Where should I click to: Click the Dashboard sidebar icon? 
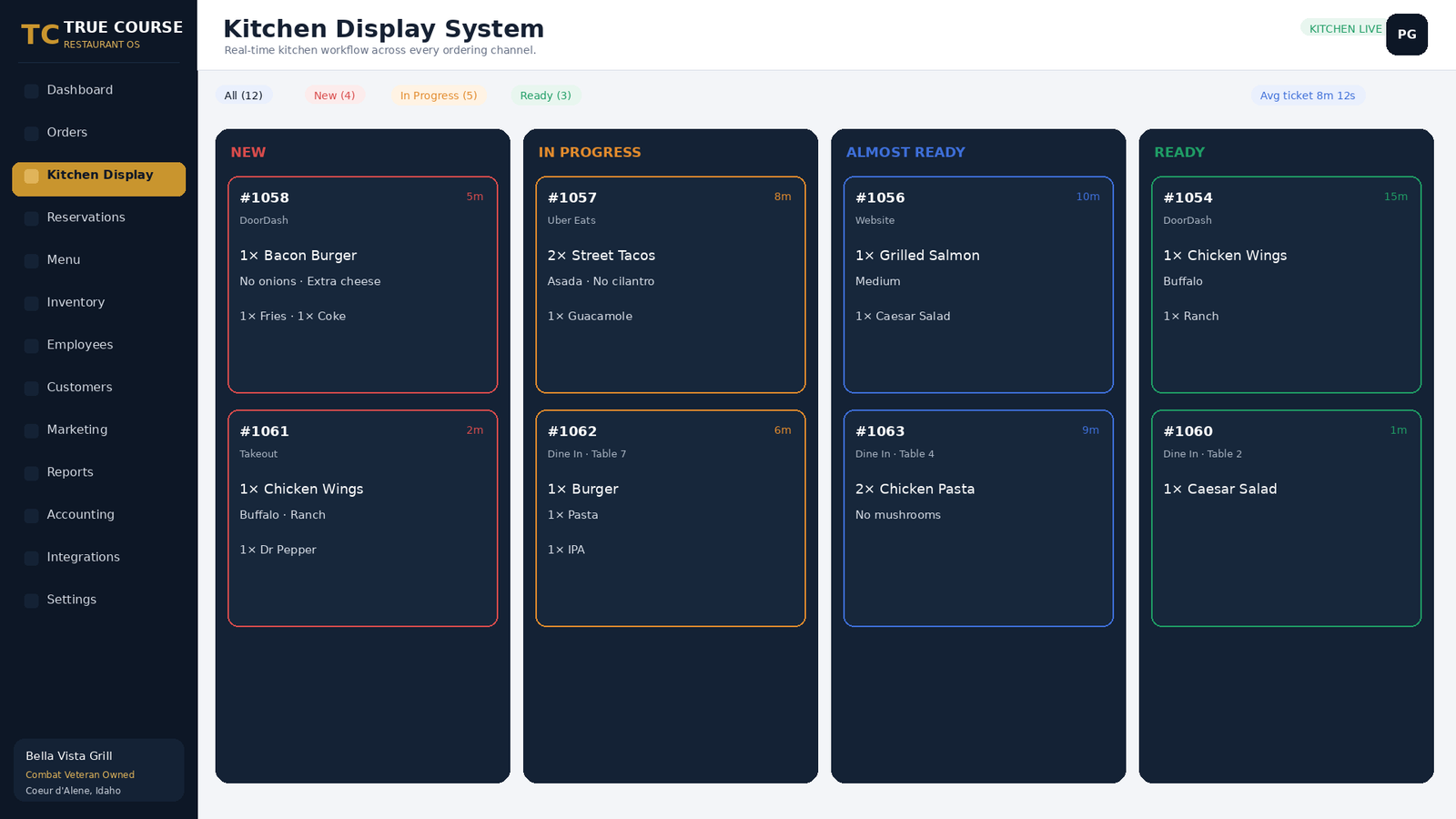click(31, 91)
